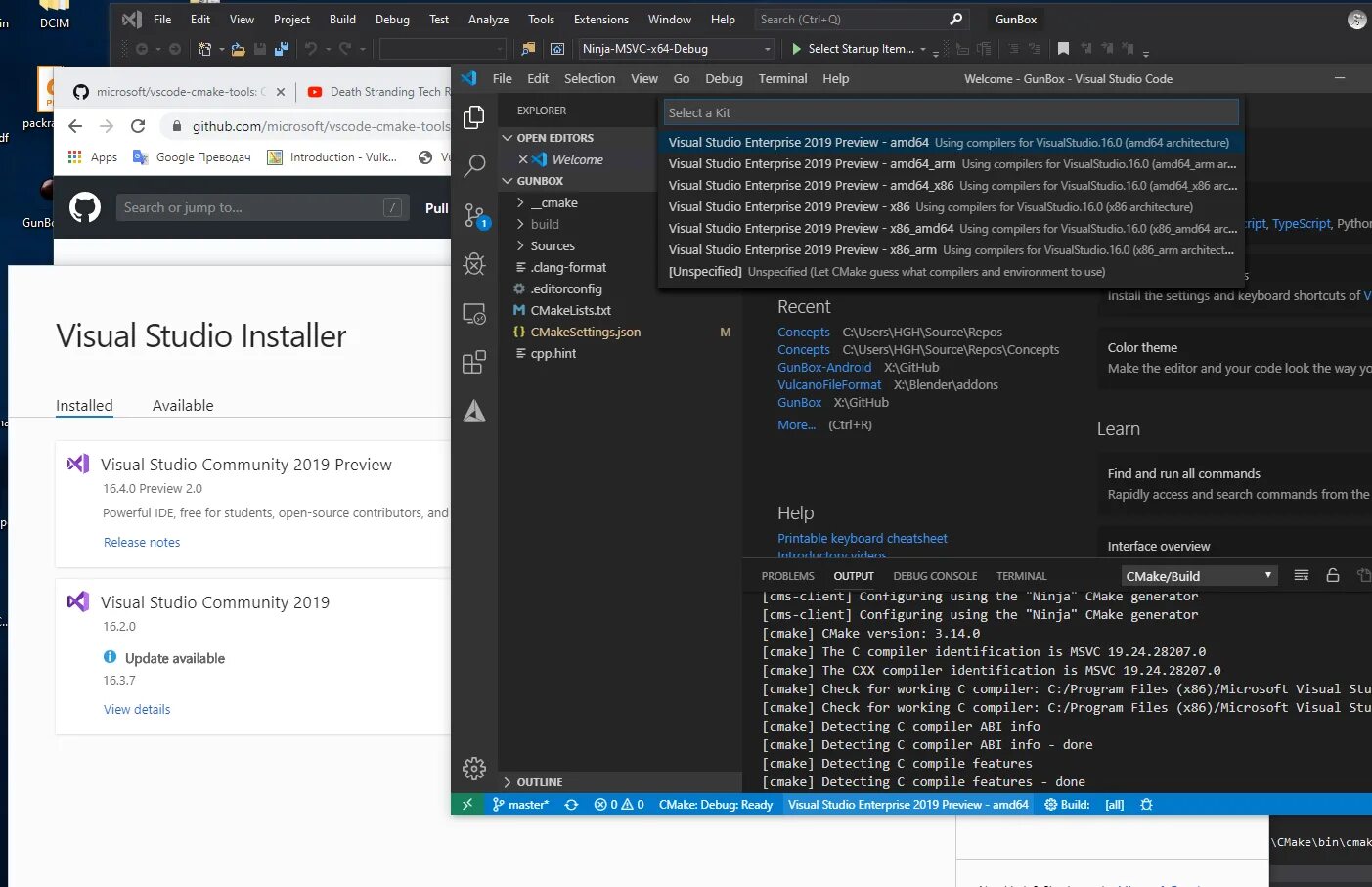
Task: Open recent project GunBox-Android
Action: click(x=824, y=368)
